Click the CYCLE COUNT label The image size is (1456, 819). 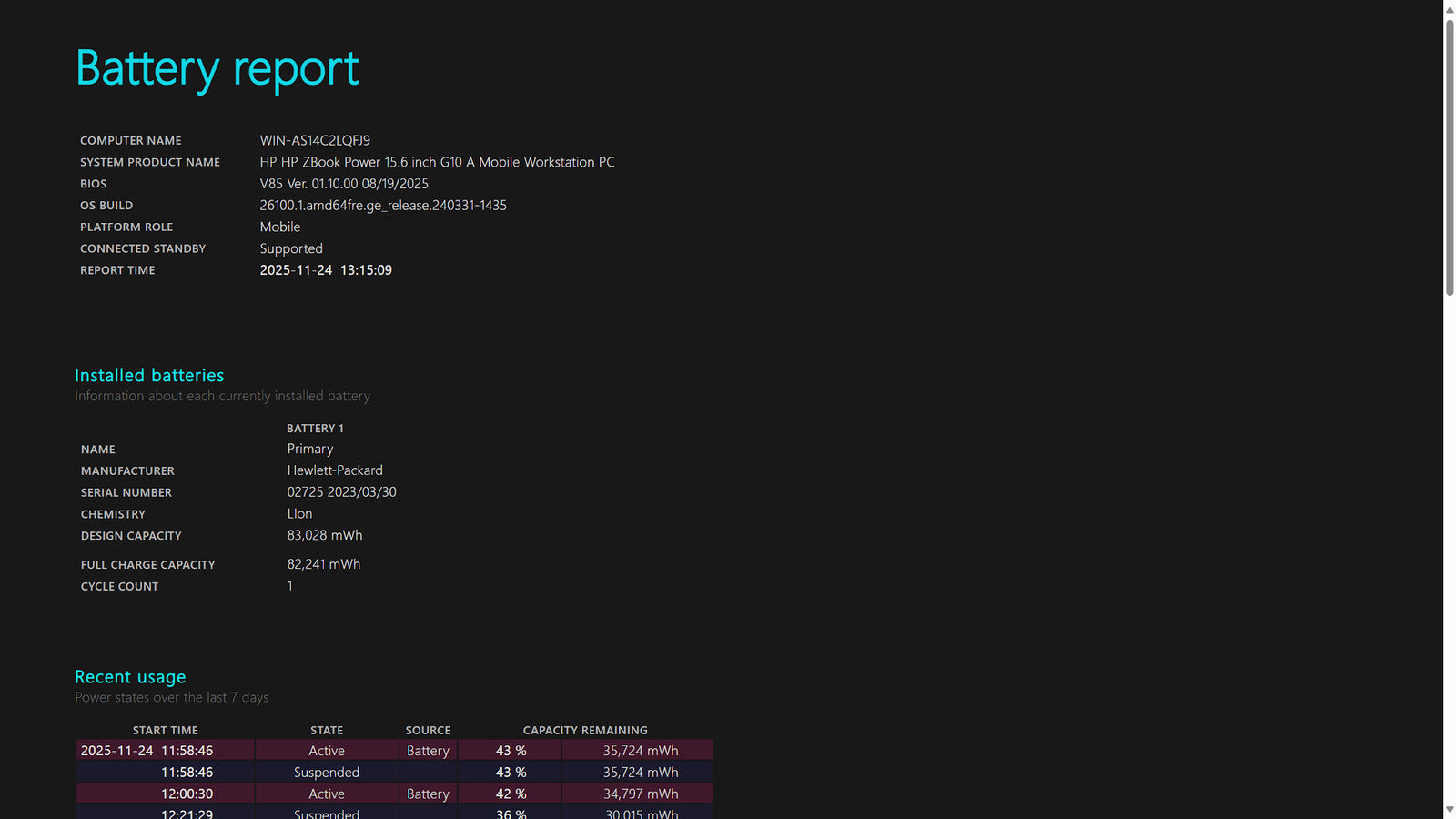(x=119, y=587)
